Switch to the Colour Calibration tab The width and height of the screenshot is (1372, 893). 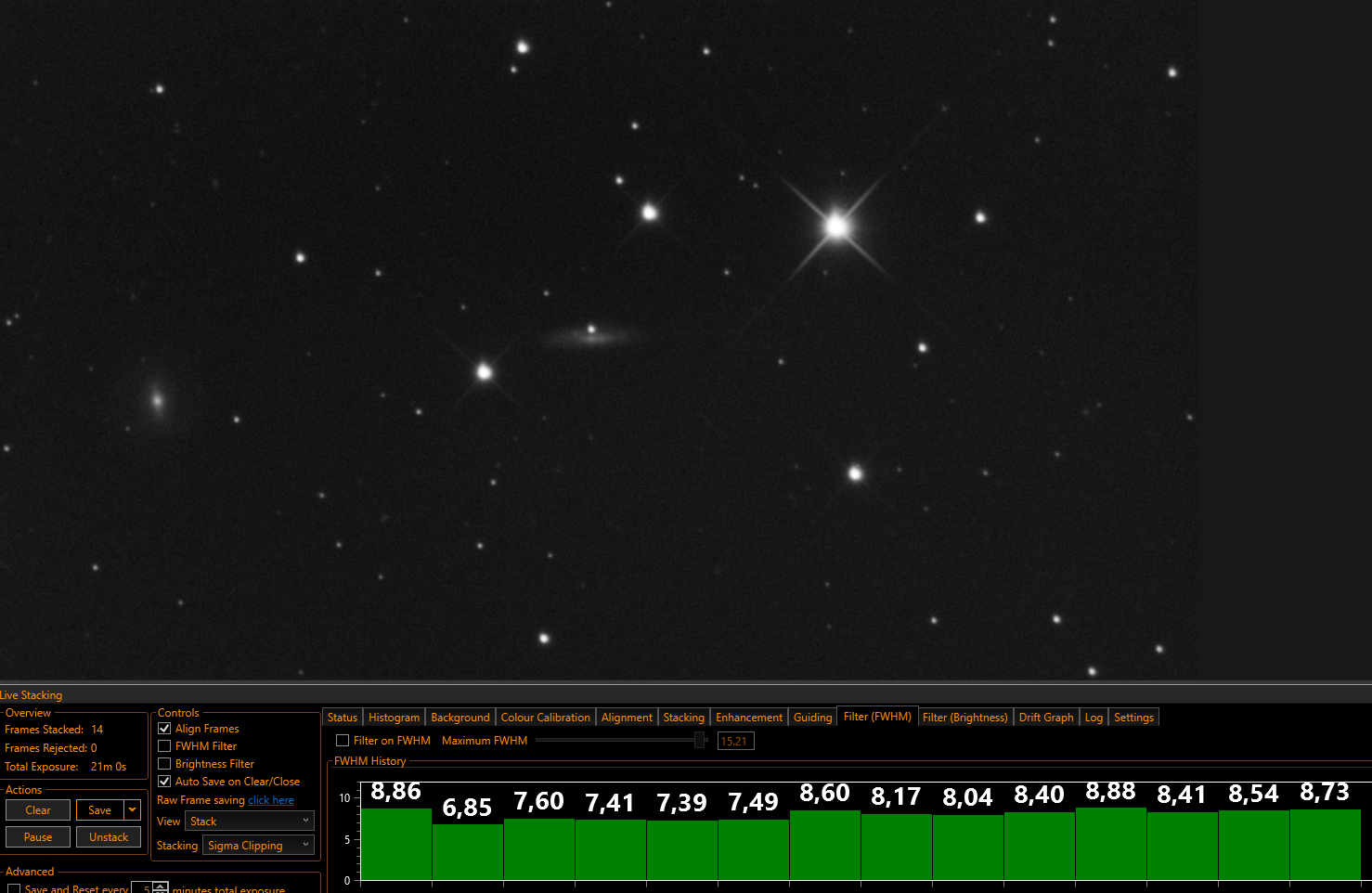coord(545,718)
